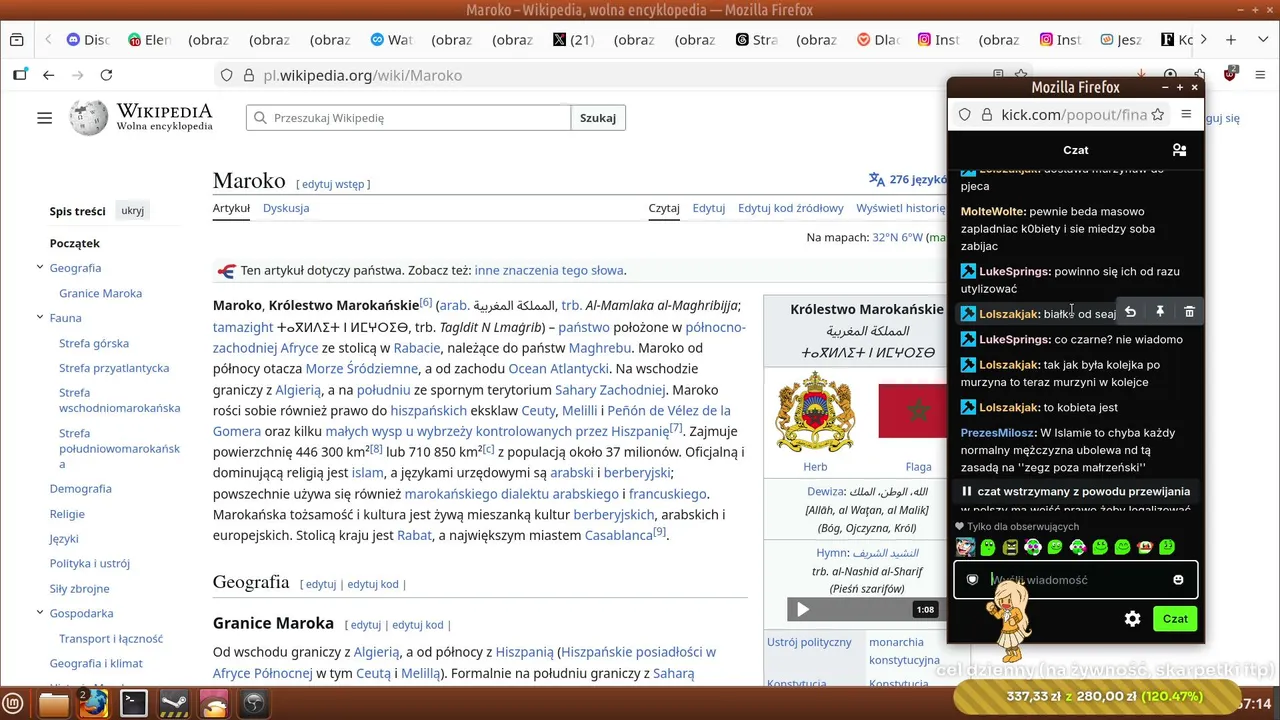
Task: Open the kick popout window menu
Action: click(1186, 115)
